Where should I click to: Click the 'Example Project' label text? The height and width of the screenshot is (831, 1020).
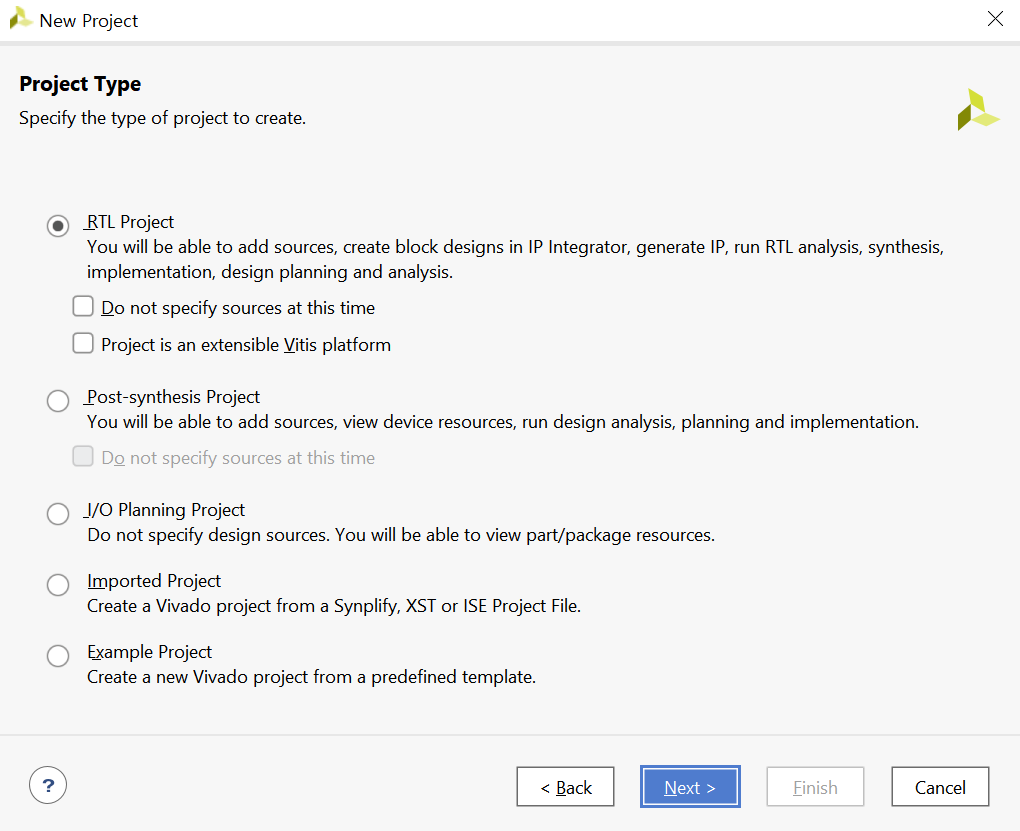point(150,652)
